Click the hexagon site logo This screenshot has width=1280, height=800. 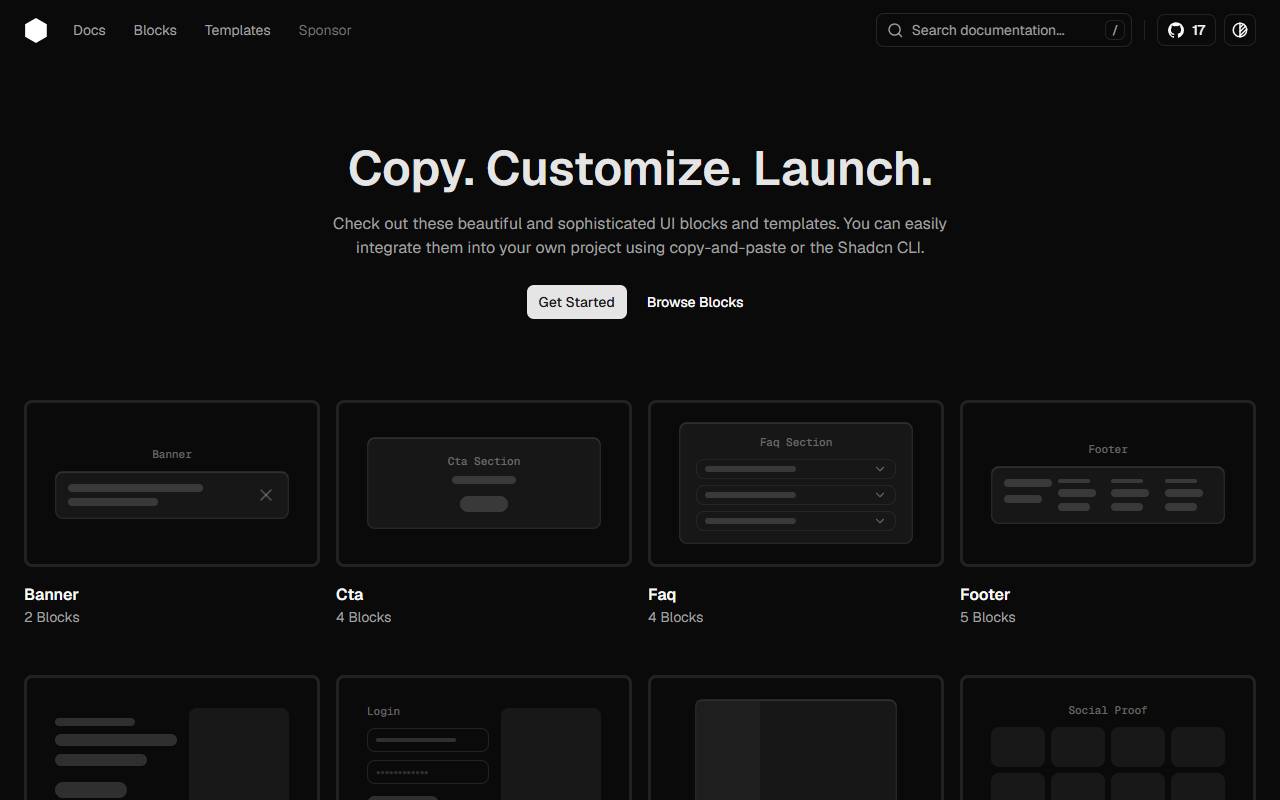(36, 30)
